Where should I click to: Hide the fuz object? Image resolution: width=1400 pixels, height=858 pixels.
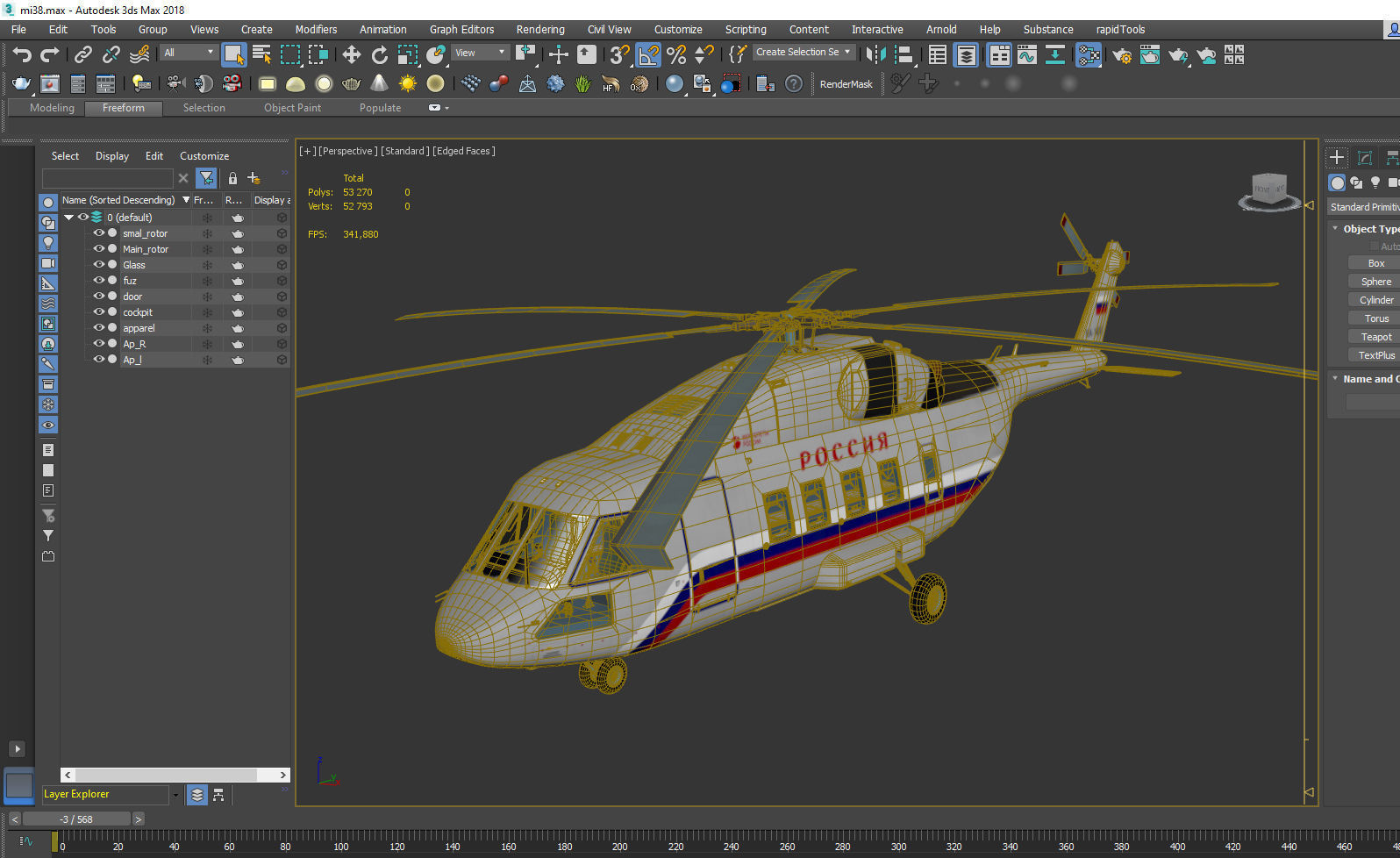pyautogui.click(x=99, y=281)
